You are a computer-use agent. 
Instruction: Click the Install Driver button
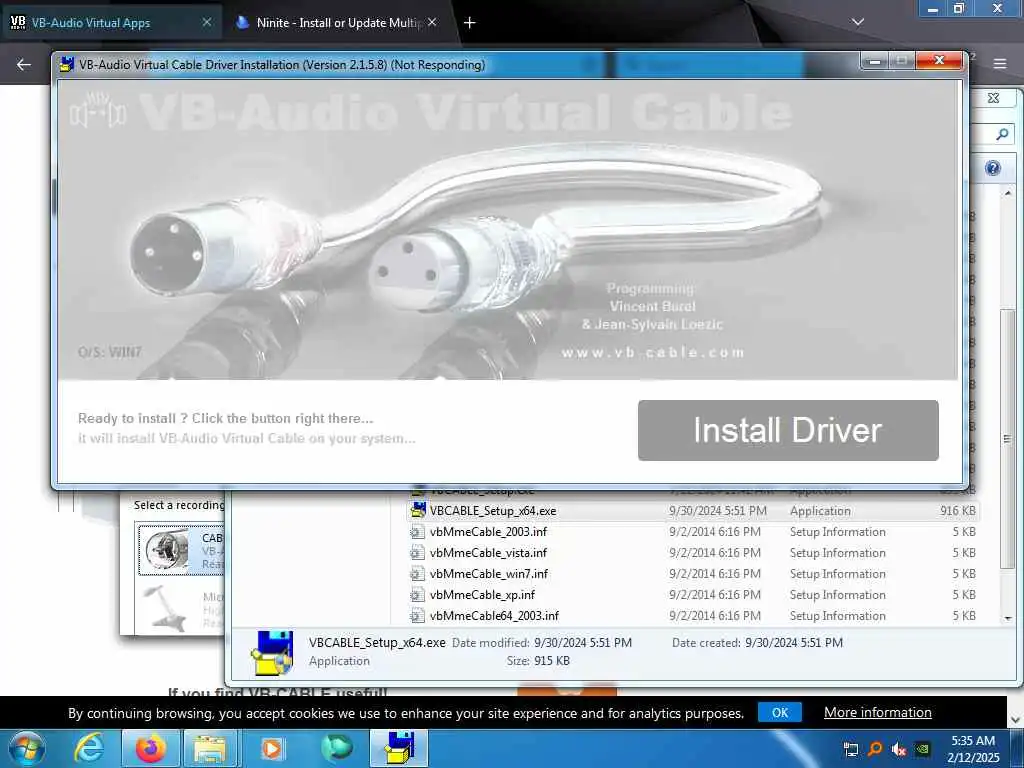[x=788, y=430]
